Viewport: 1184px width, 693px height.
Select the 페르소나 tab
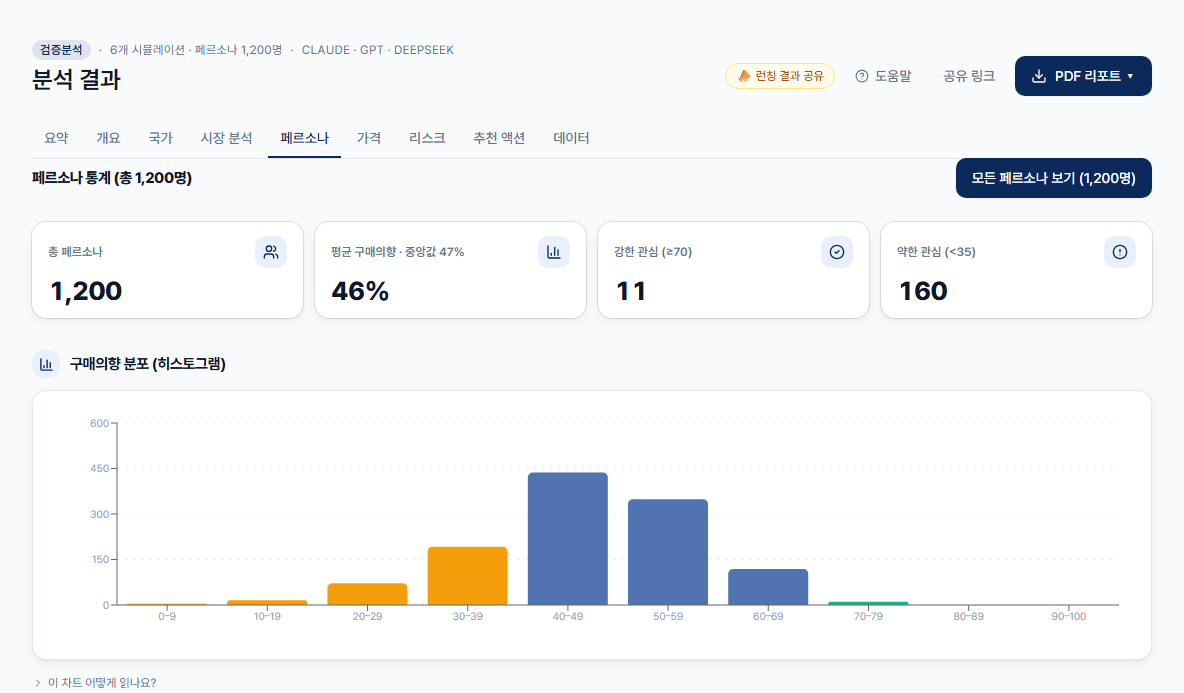click(304, 138)
